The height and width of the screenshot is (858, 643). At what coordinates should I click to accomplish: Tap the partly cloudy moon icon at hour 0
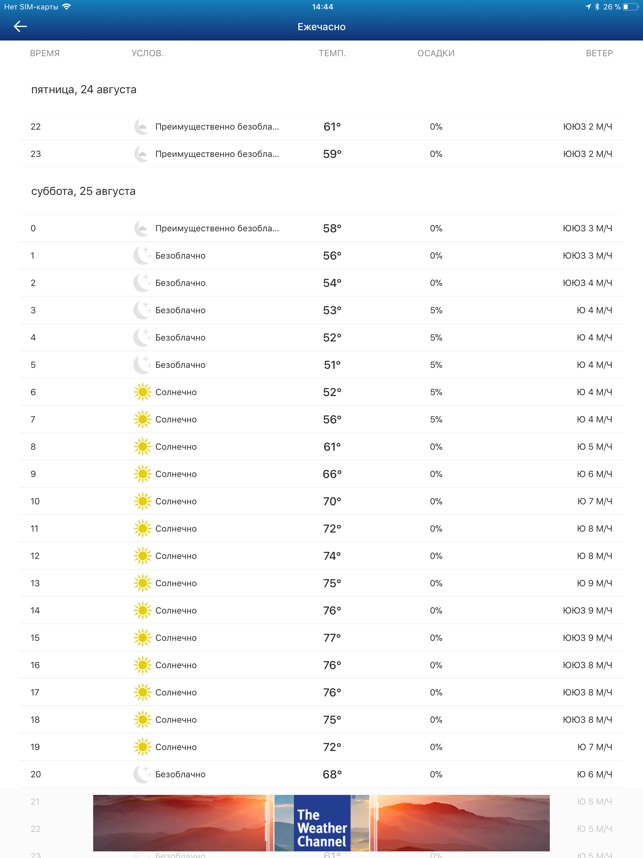(x=142, y=228)
